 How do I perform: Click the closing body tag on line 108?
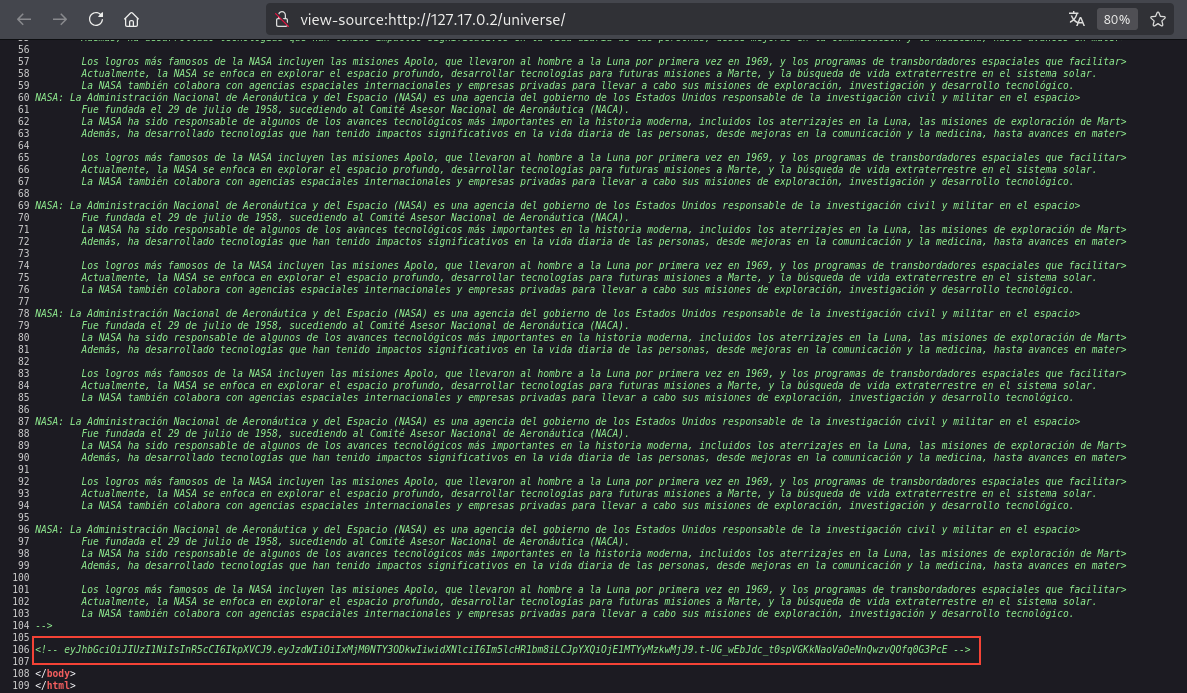pos(55,673)
